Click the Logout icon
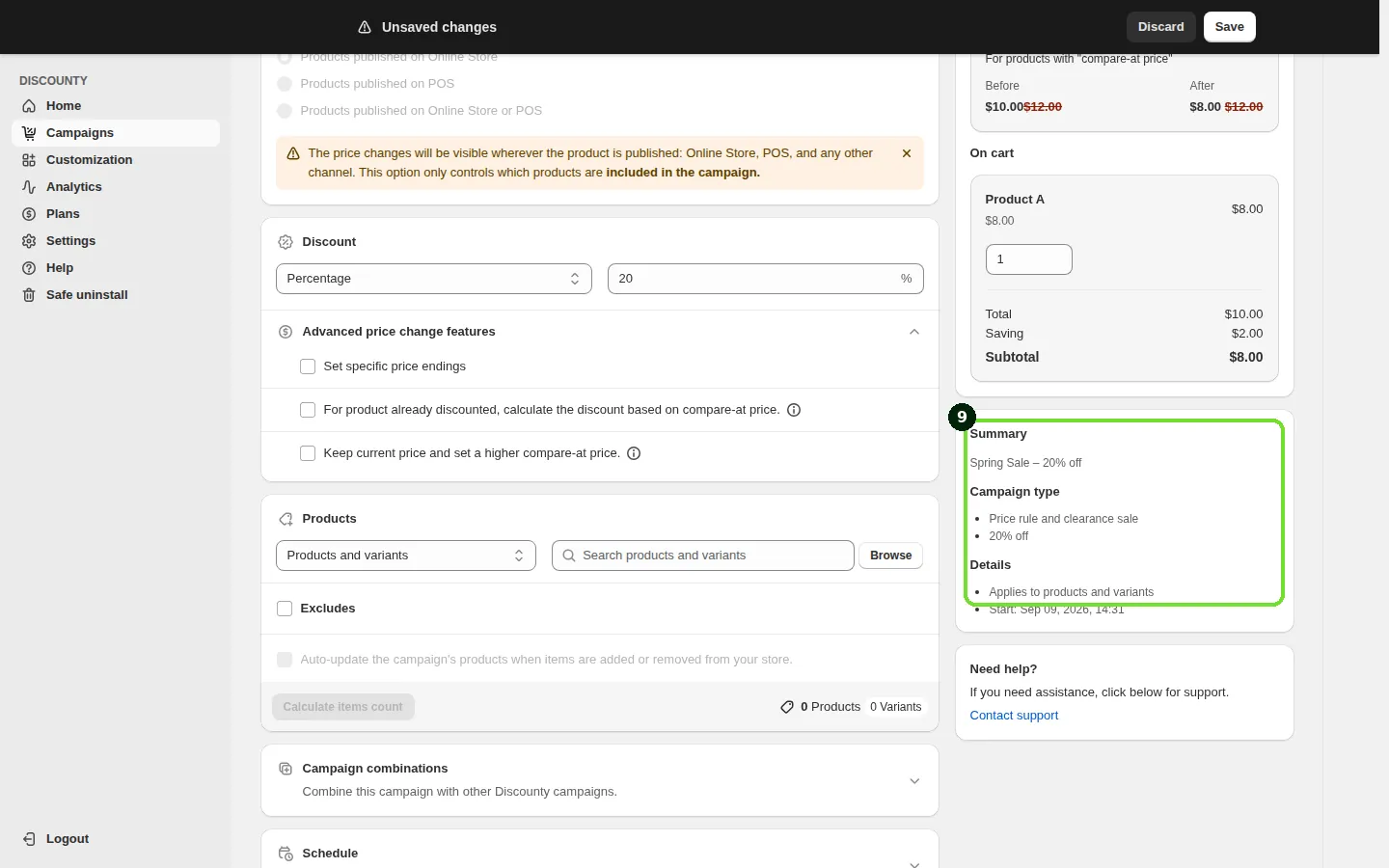 29,839
